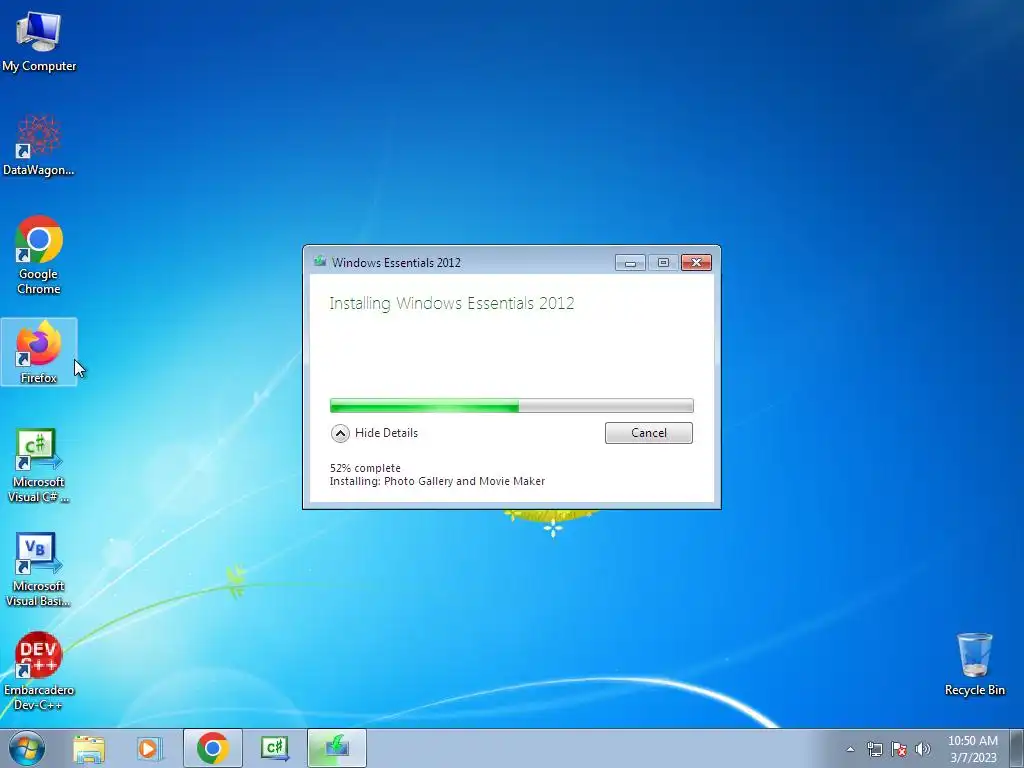Screen dimensions: 1024x768
Task: Launch Windows Media Player from the taskbar
Action: pos(149,748)
